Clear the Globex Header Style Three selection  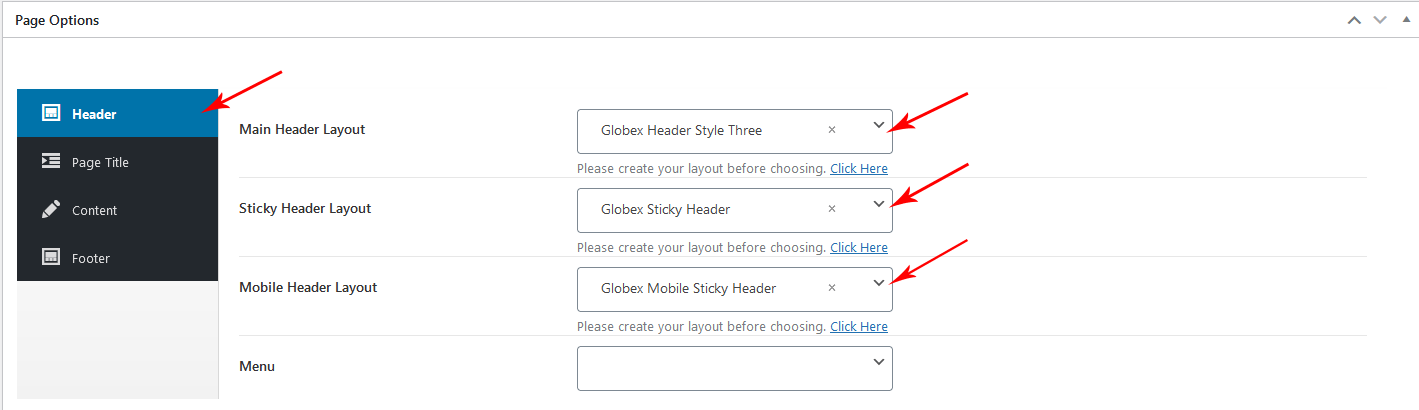(832, 130)
